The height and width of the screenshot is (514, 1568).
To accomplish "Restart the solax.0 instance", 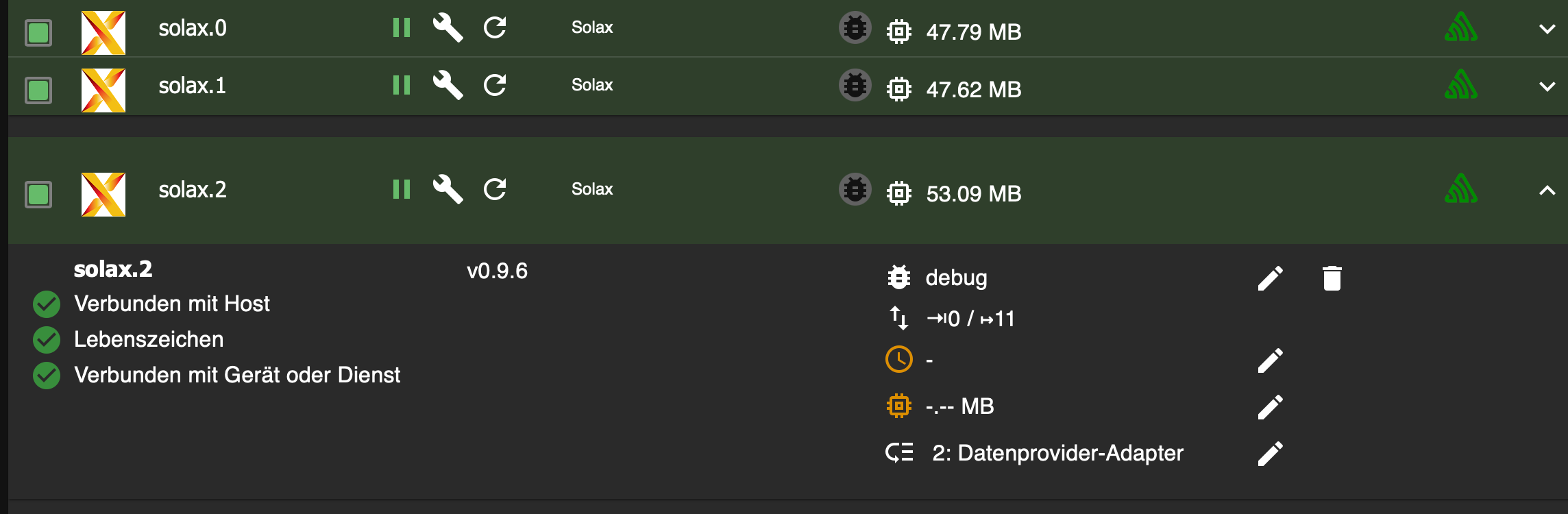I will 495,28.
